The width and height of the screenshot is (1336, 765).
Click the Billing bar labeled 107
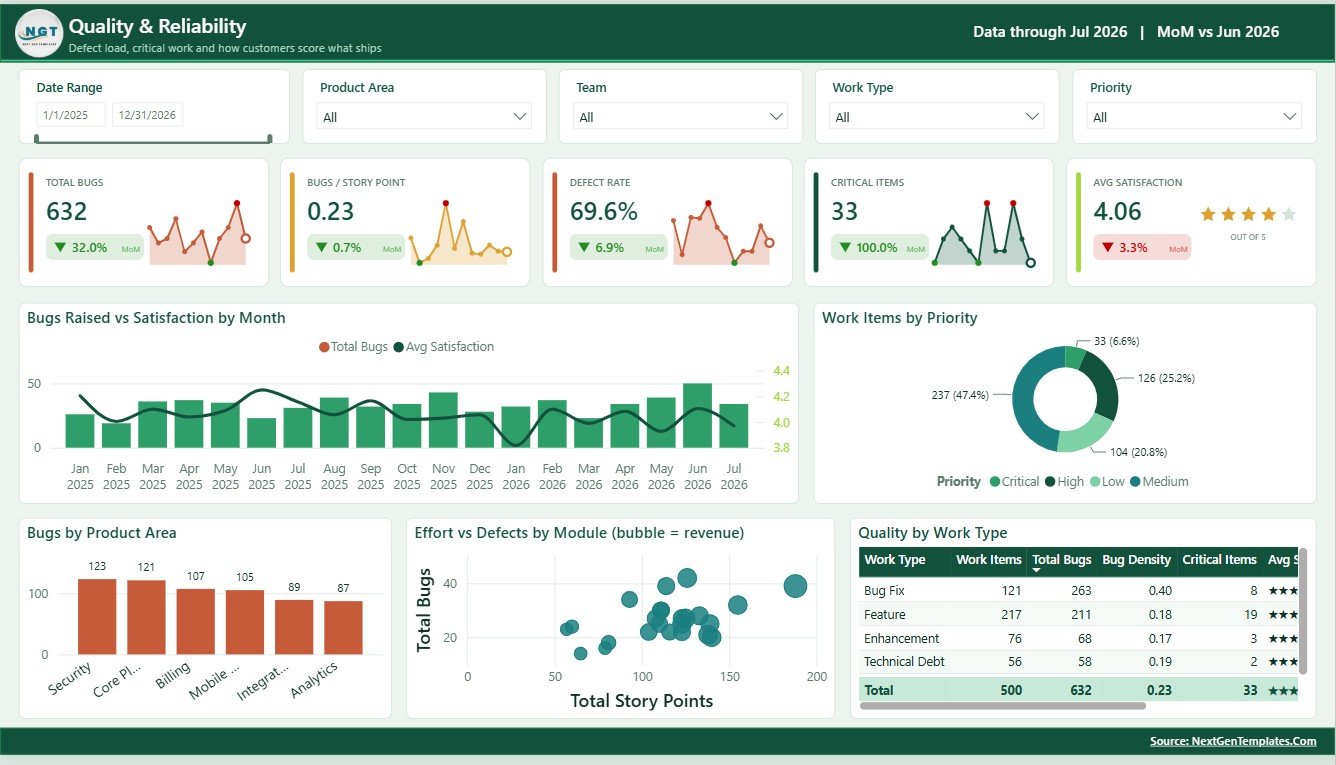[196, 622]
